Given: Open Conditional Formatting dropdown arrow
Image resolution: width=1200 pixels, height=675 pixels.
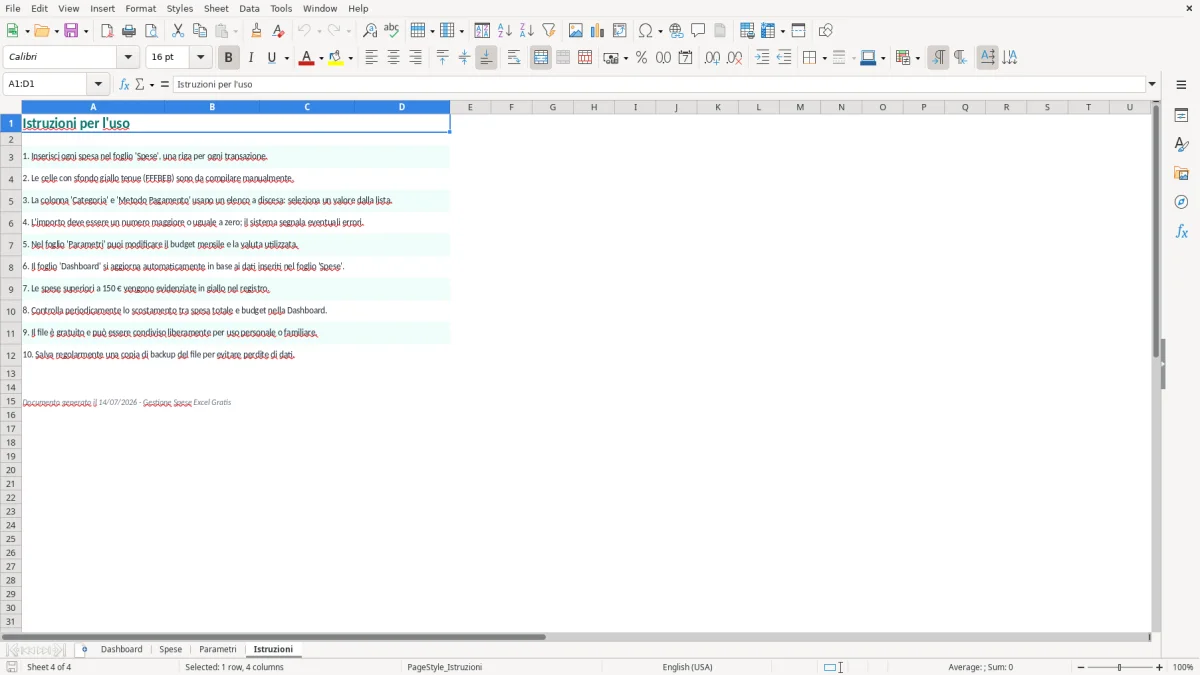Looking at the screenshot, I should coord(917,58).
